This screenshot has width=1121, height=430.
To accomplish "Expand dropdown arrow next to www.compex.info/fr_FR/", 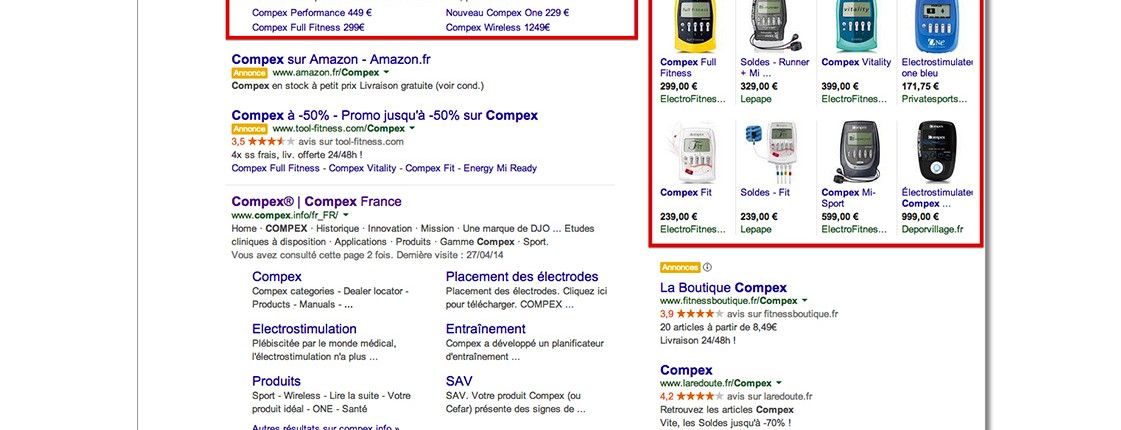I will [x=345, y=215].
